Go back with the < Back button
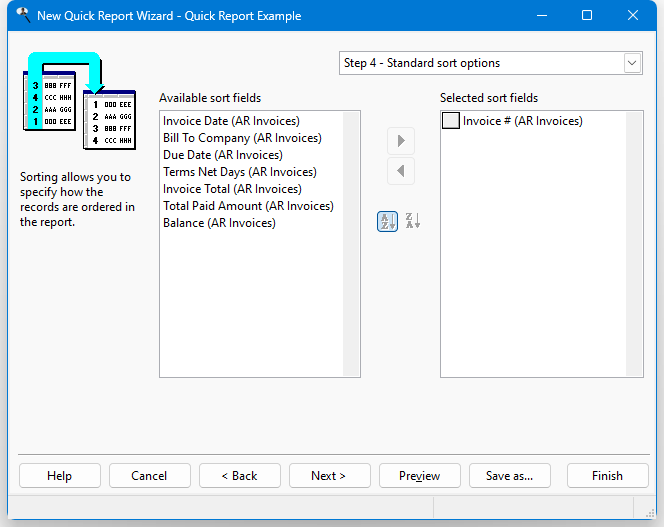The height and width of the screenshot is (527, 664). click(x=240, y=476)
